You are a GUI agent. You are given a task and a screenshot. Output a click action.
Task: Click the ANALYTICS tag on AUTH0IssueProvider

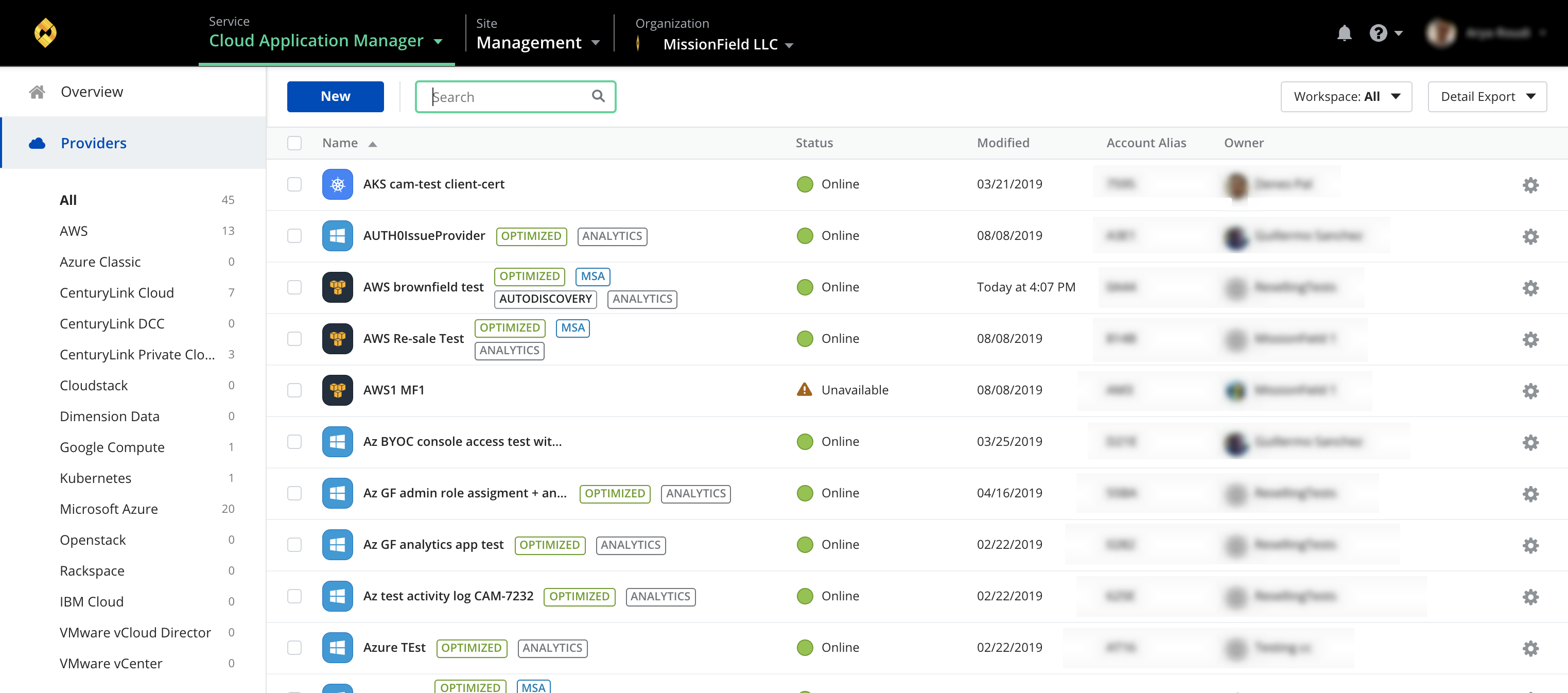(612, 236)
